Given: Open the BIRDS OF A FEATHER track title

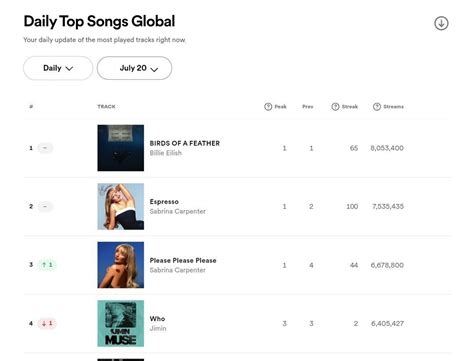Looking at the screenshot, I should click(x=185, y=143).
